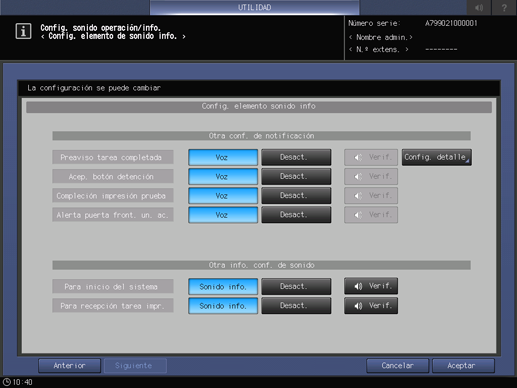Click Verif. for Acep. botón detención
This screenshot has height=388, width=517.
coord(371,176)
